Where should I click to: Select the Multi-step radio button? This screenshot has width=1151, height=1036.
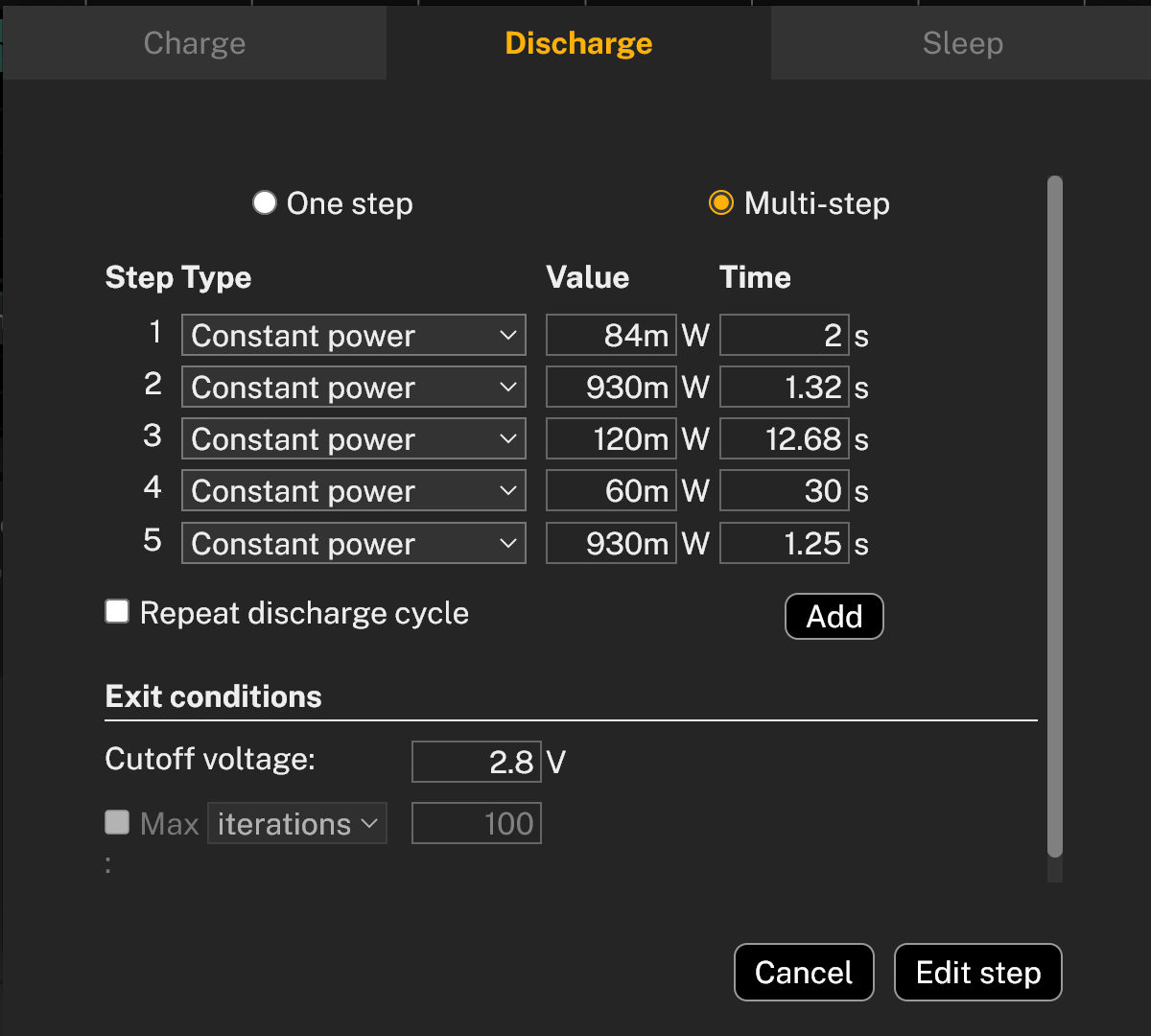click(x=721, y=202)
